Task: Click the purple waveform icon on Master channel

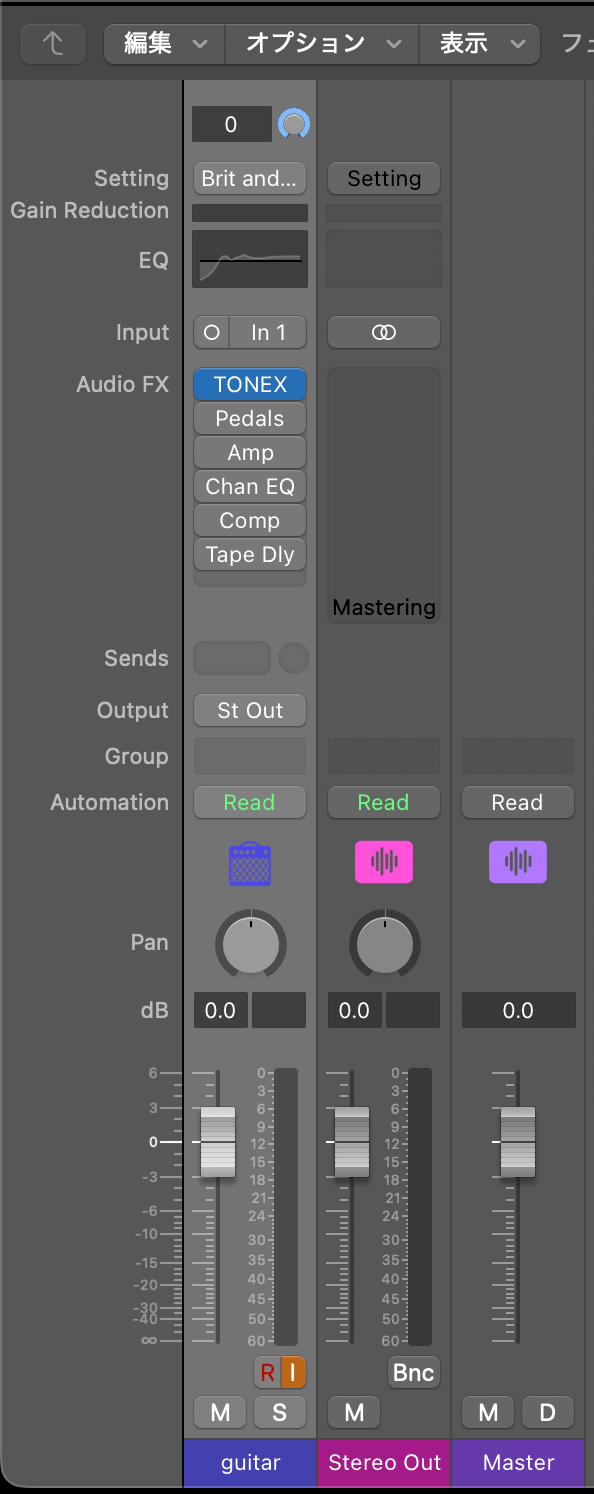Action: click(518, 862)
